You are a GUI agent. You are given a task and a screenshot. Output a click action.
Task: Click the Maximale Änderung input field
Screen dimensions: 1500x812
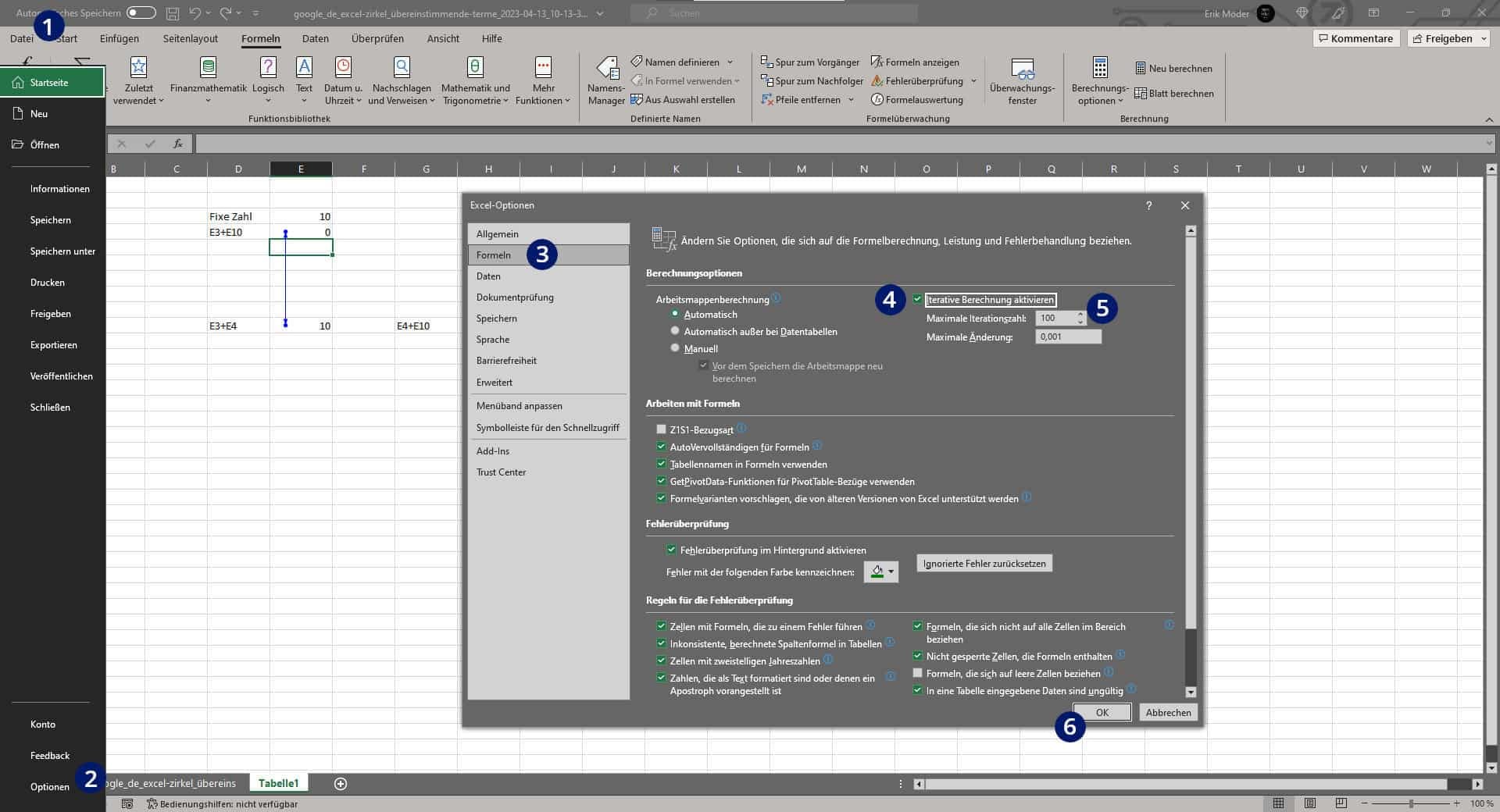pos(1068,337)
